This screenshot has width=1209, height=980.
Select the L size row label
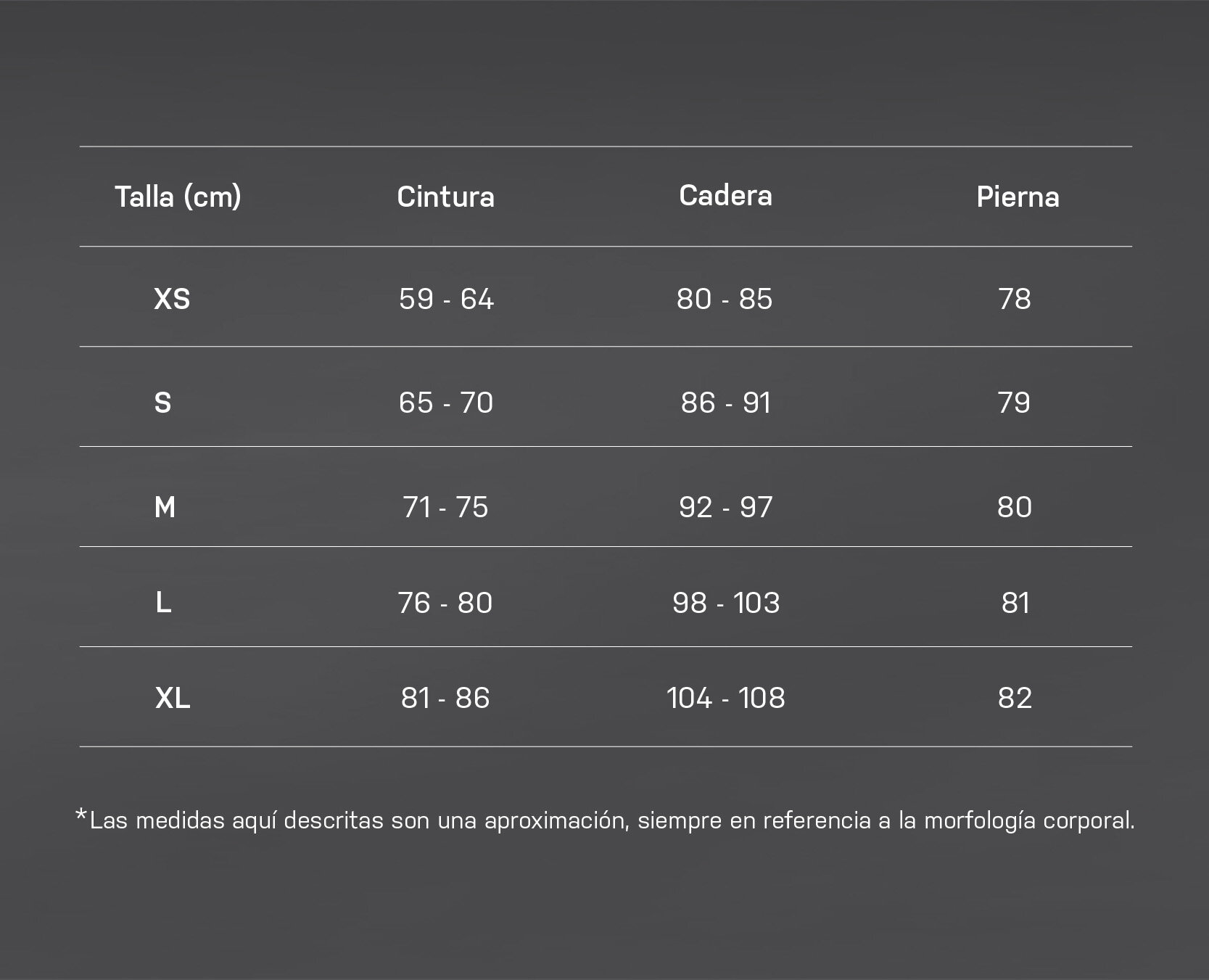click(x=163, y=602)
